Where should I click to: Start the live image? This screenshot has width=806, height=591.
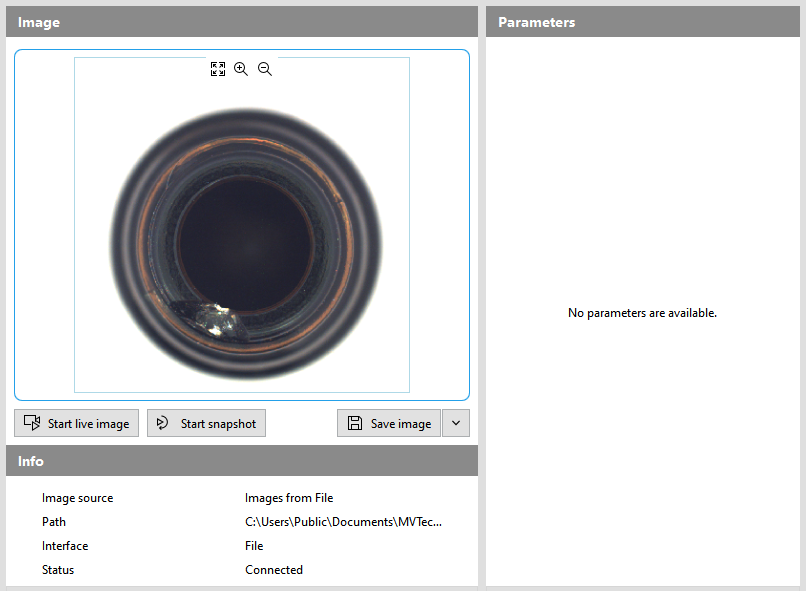[x=77, y=423]
